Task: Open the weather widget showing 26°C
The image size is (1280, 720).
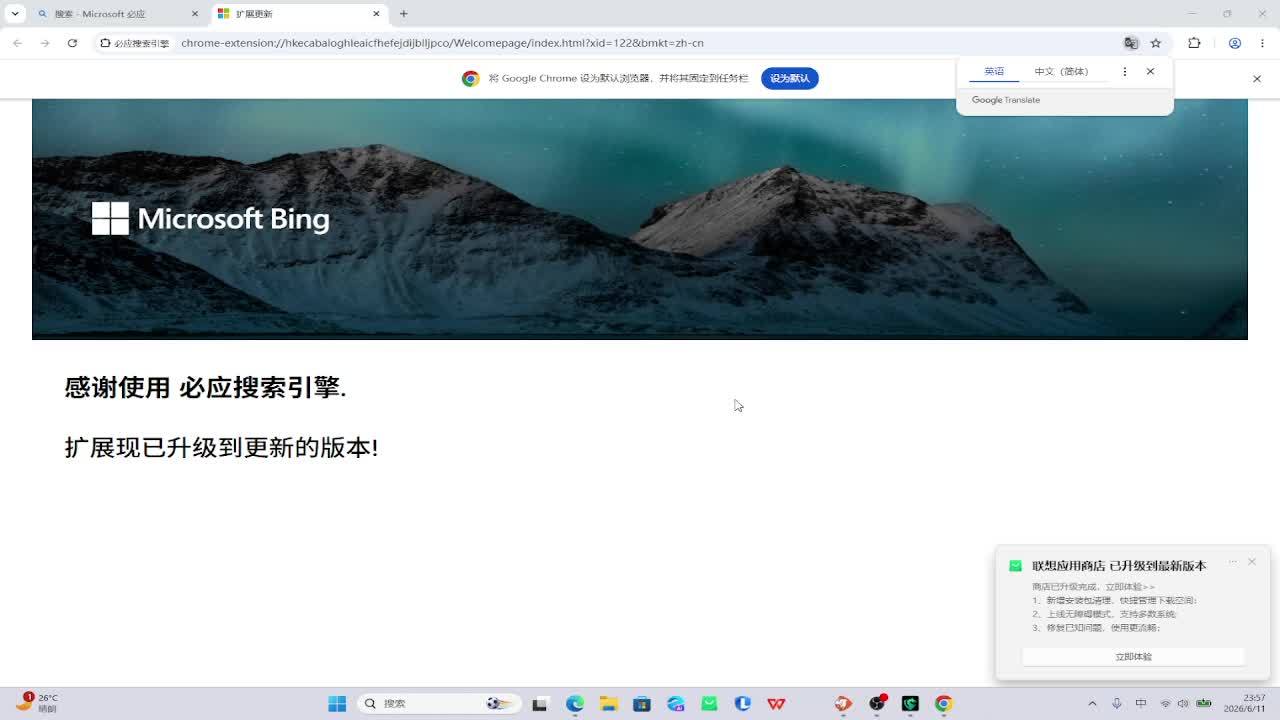Action: pos(38,703)
